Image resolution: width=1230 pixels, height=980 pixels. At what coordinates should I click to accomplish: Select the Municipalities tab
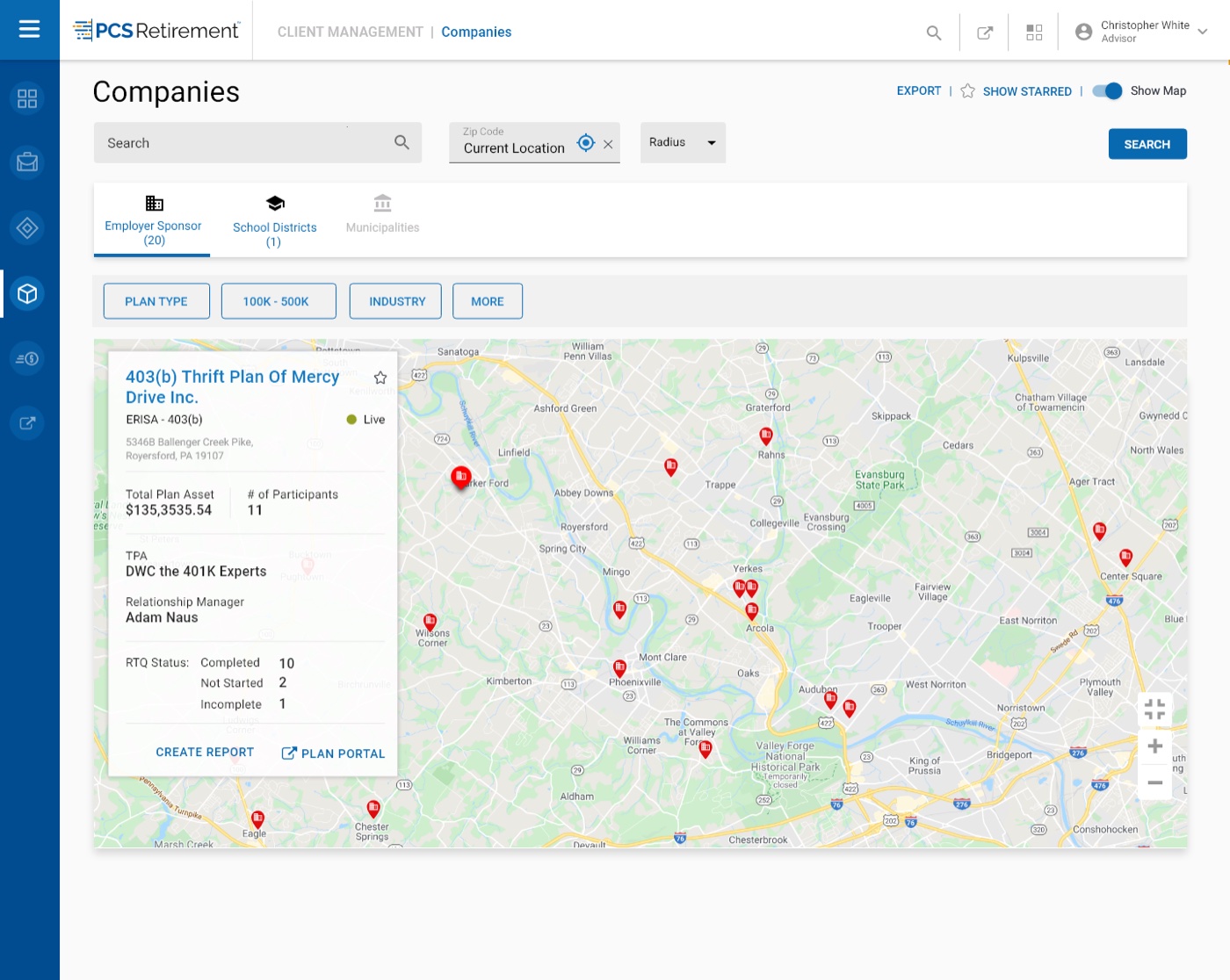[x=382, y=216]
